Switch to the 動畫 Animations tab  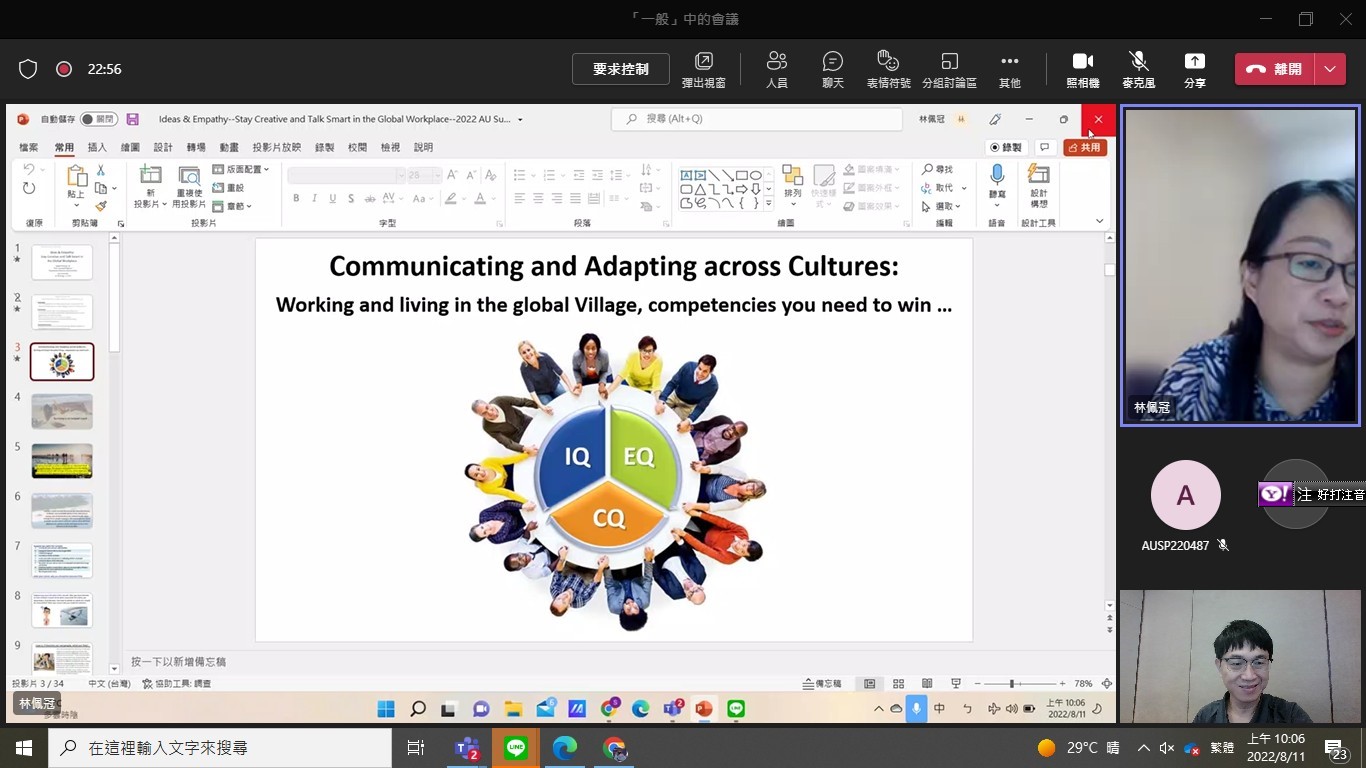[229, 147]
